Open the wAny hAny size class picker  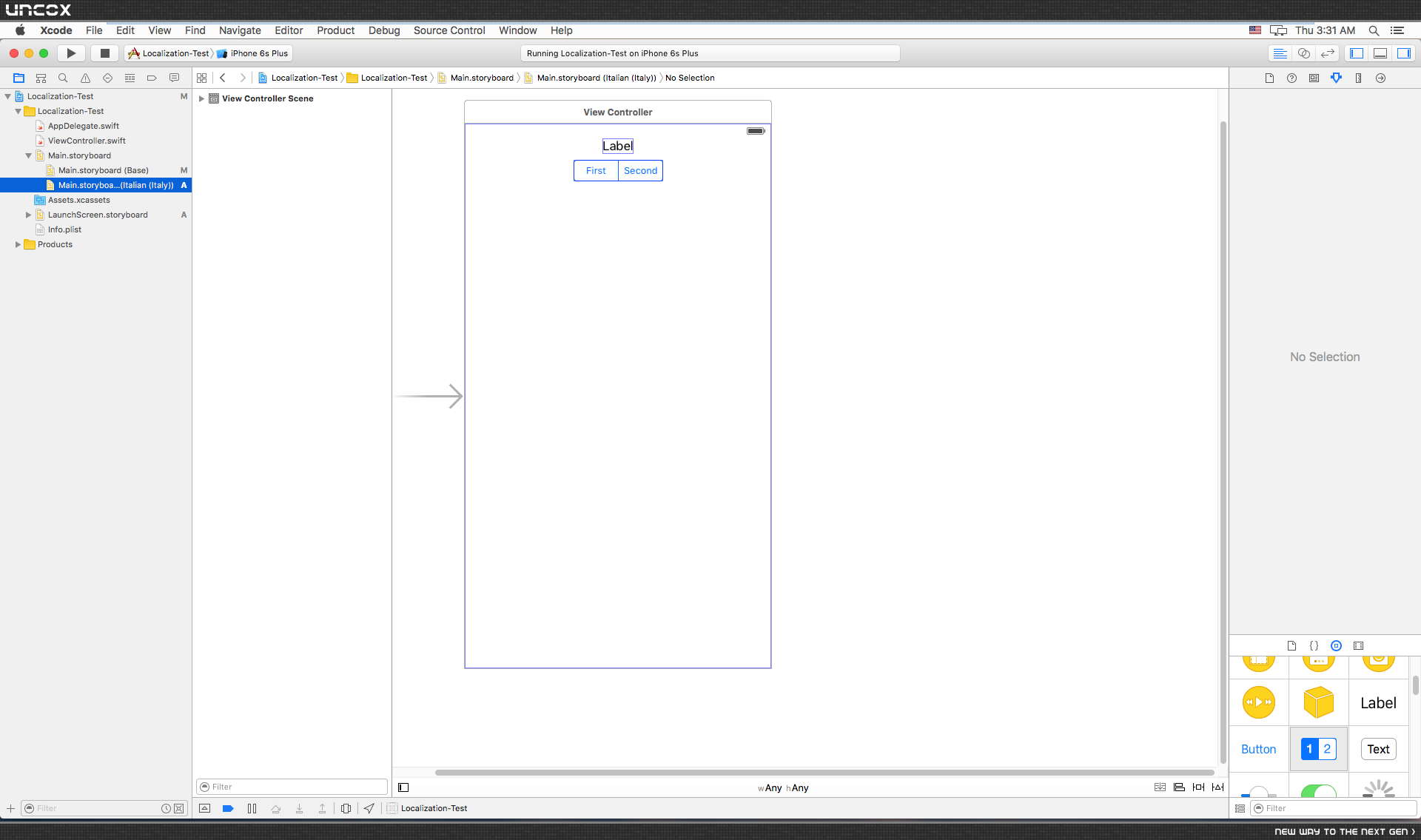click(x=783, y=788)
